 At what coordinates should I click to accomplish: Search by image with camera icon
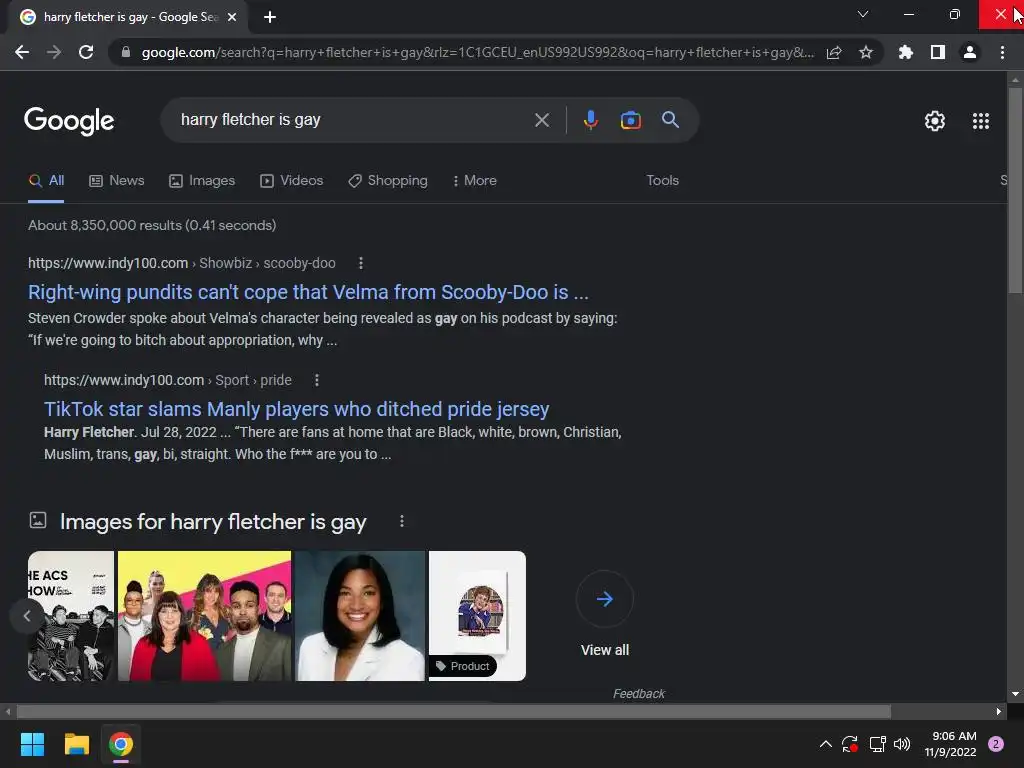[x=631, y=120]
